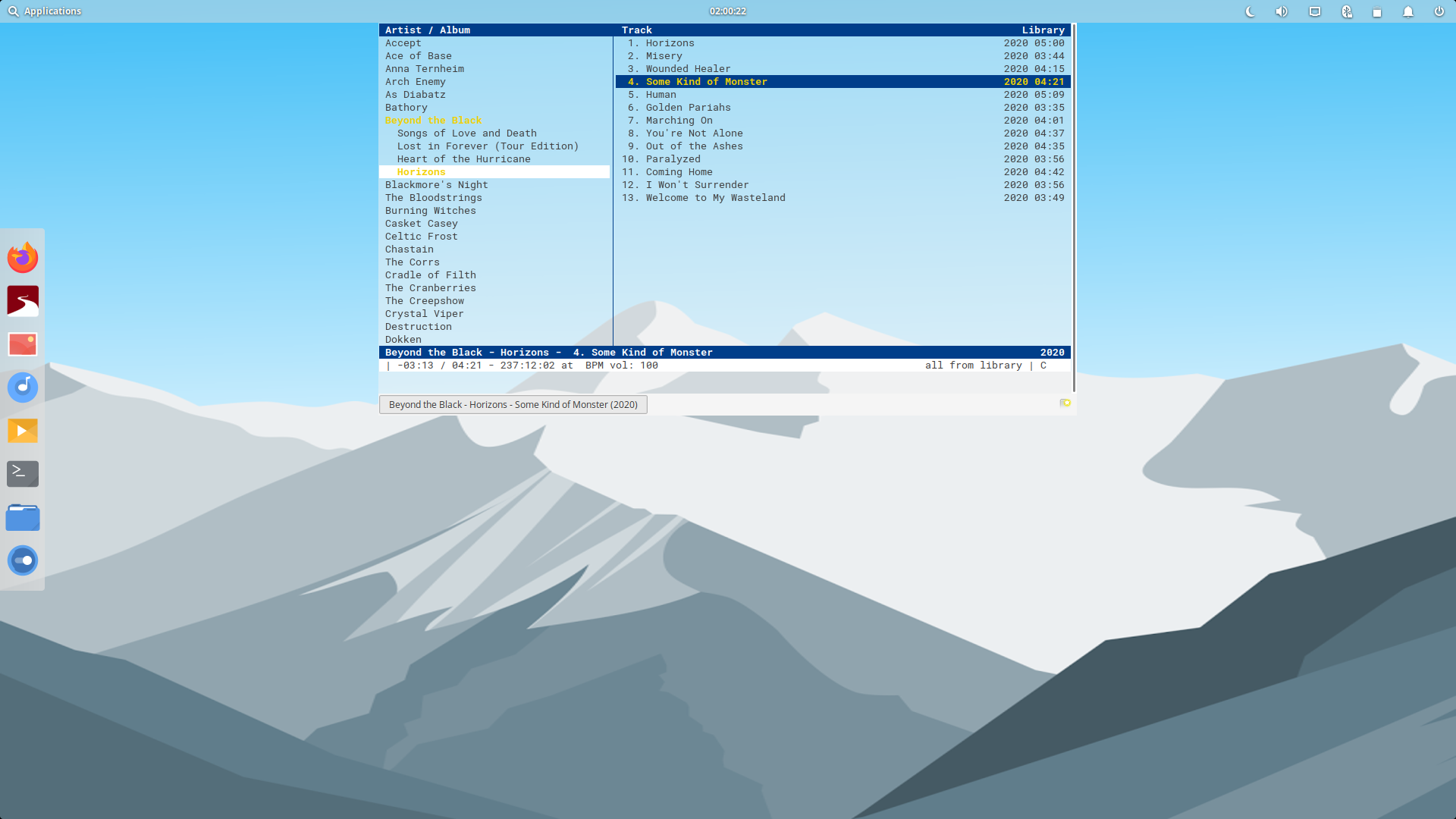Viewport: 1456px width, 819px height.
Task: Open the blue files folder dock icon
Action: (23, 517)
